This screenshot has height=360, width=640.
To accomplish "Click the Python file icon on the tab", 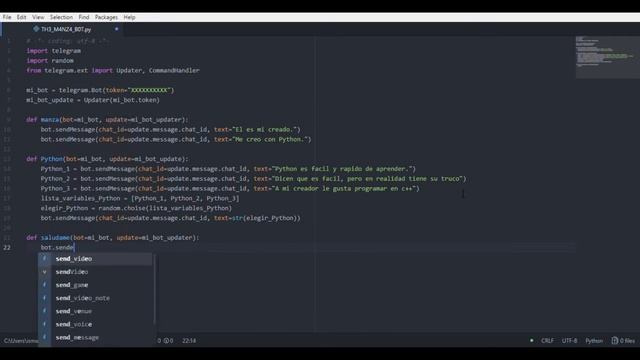I will coord(36,29).
